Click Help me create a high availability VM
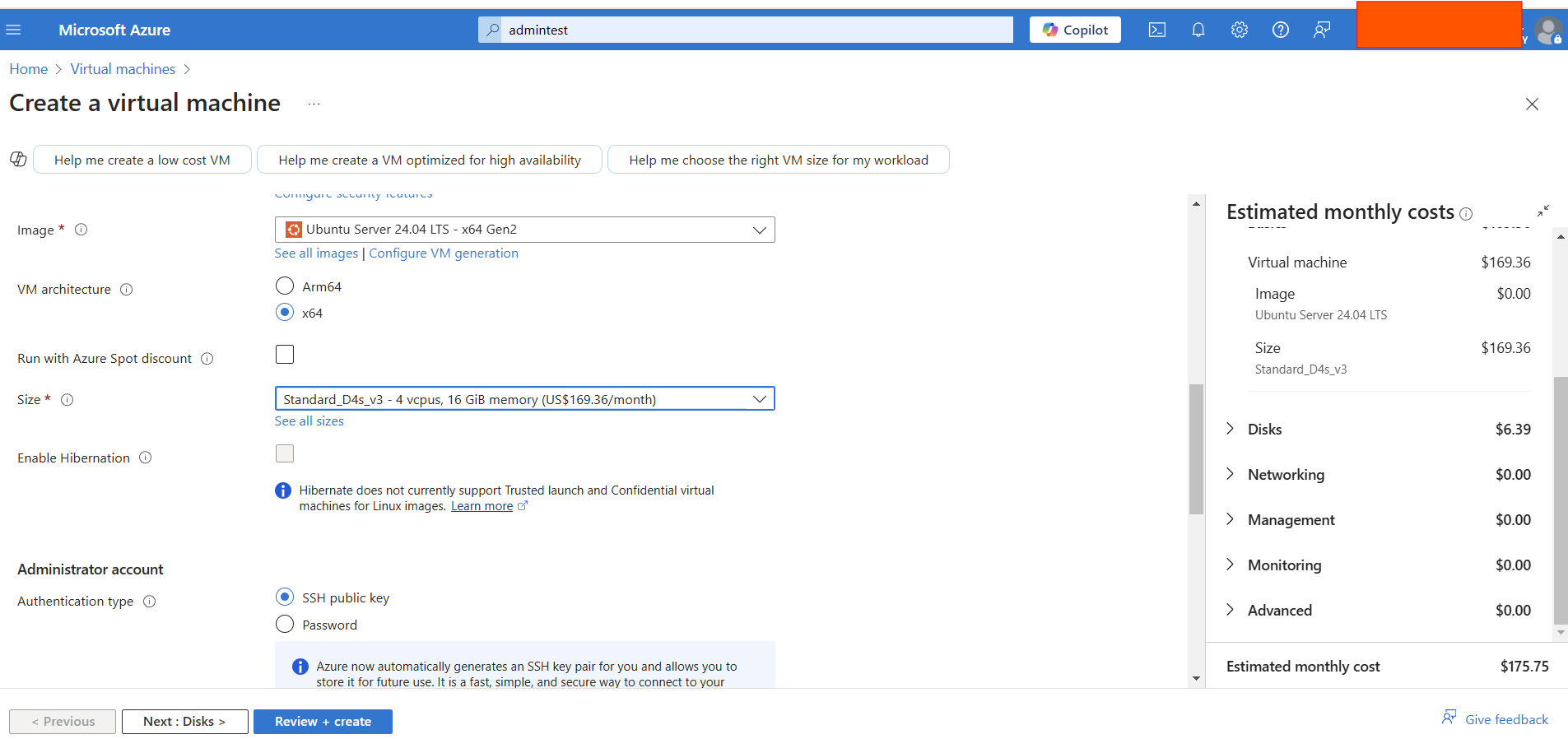The image size is (1568, 739). pos(430,160)
